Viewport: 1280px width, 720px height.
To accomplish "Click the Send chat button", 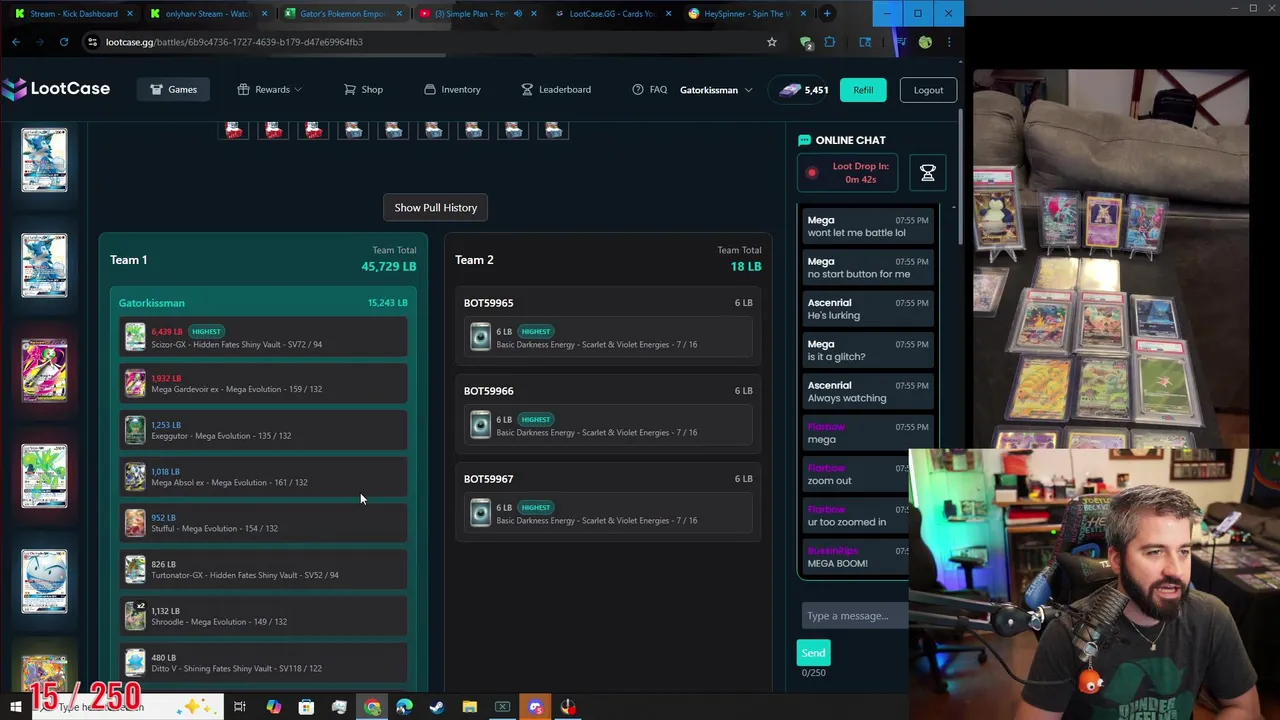I will [813, 653].
